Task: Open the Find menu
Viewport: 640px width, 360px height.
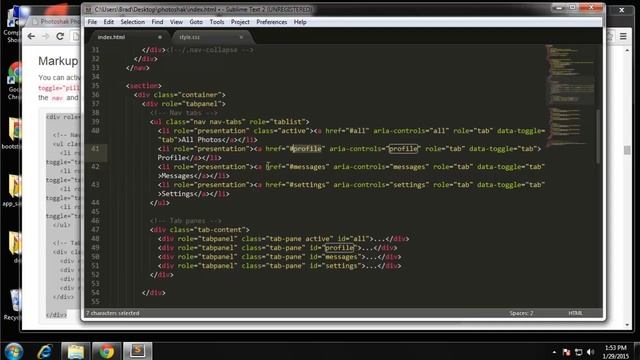Action: tap(157, 22)
